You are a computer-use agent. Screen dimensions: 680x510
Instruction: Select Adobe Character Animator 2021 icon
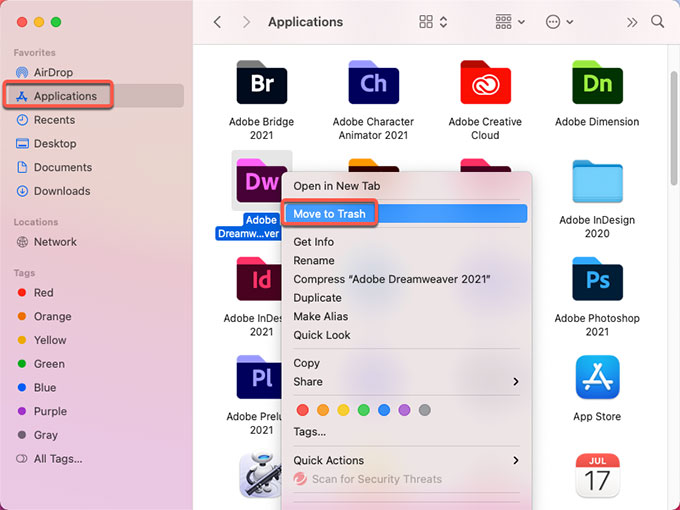pyautogui.click(x=373, y=82)
